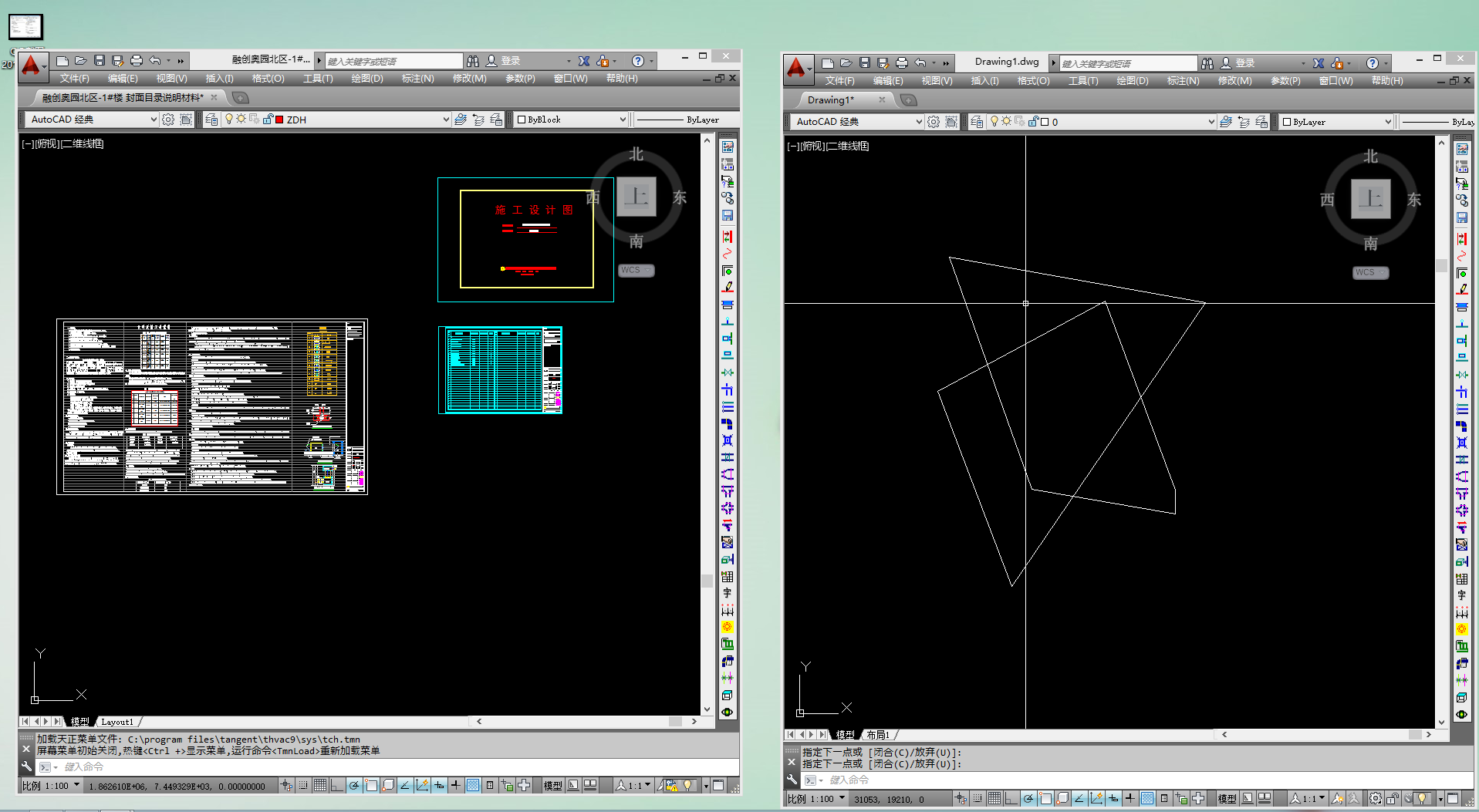Open Layer Properties Manager icon in left window
The width and height of the screenshot is (1479, 812).
point(211,120)
